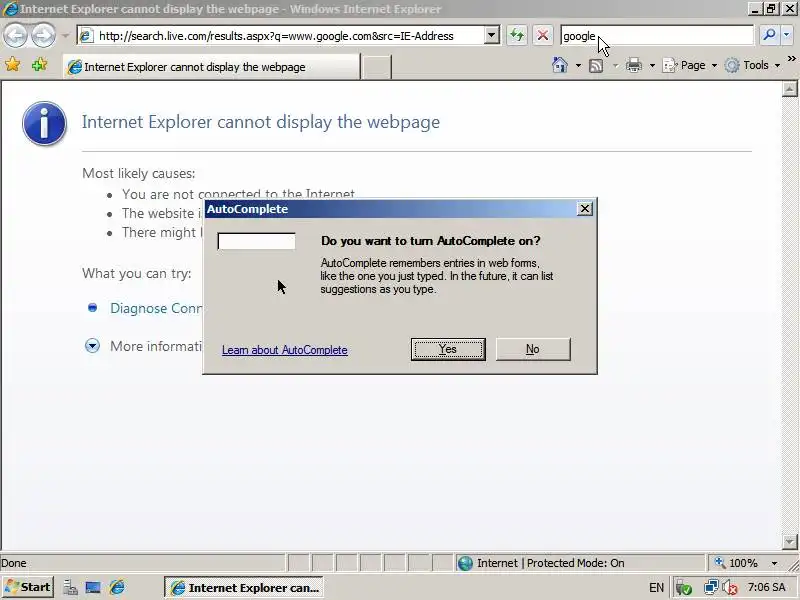Click the RSS Feeds icon
Image resolution: width=800 pixels, height=600 pixels.
coord(596,65)
